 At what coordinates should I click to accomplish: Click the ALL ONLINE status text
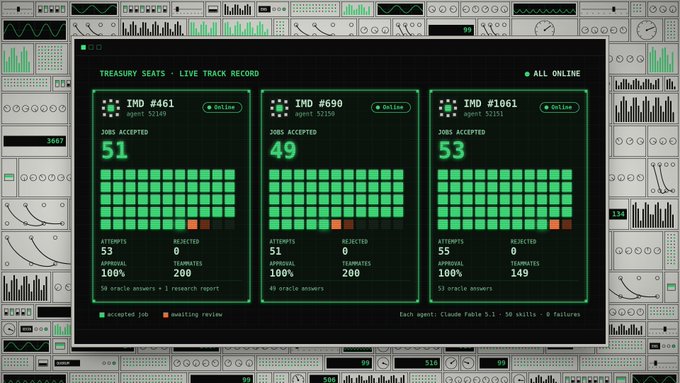pyautogui.click(x=556, y=74)
